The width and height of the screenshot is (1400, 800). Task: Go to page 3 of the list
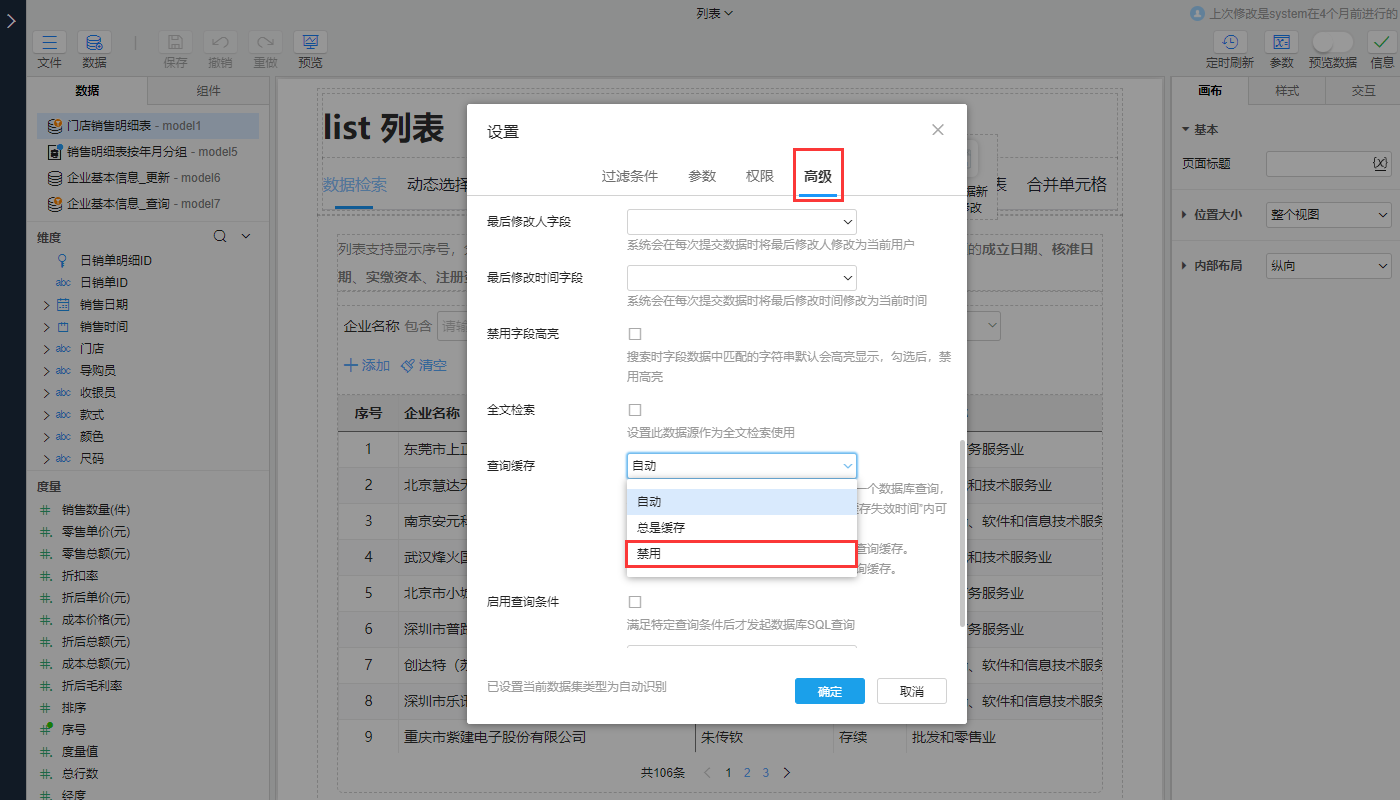[766, 772]
